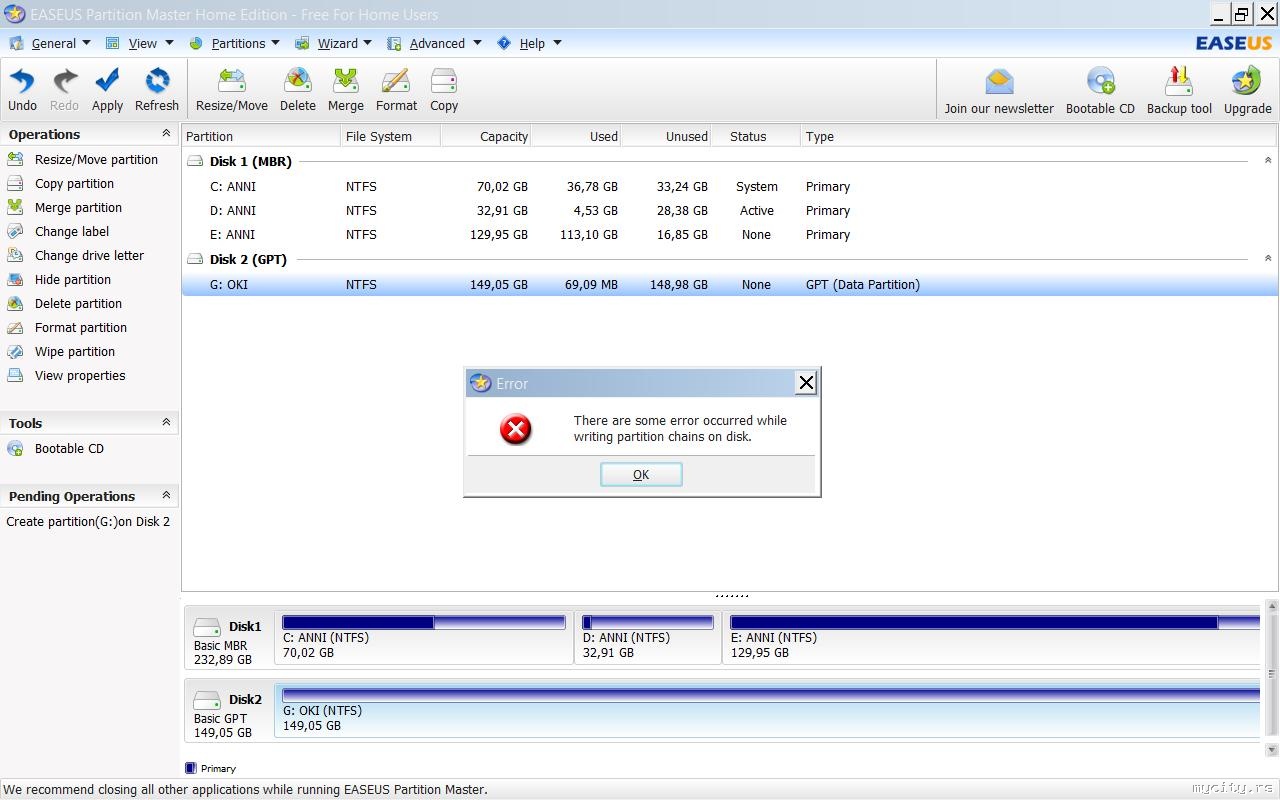
Task: Click the Format toolbar icon
Action: click(x=397, y=90)
